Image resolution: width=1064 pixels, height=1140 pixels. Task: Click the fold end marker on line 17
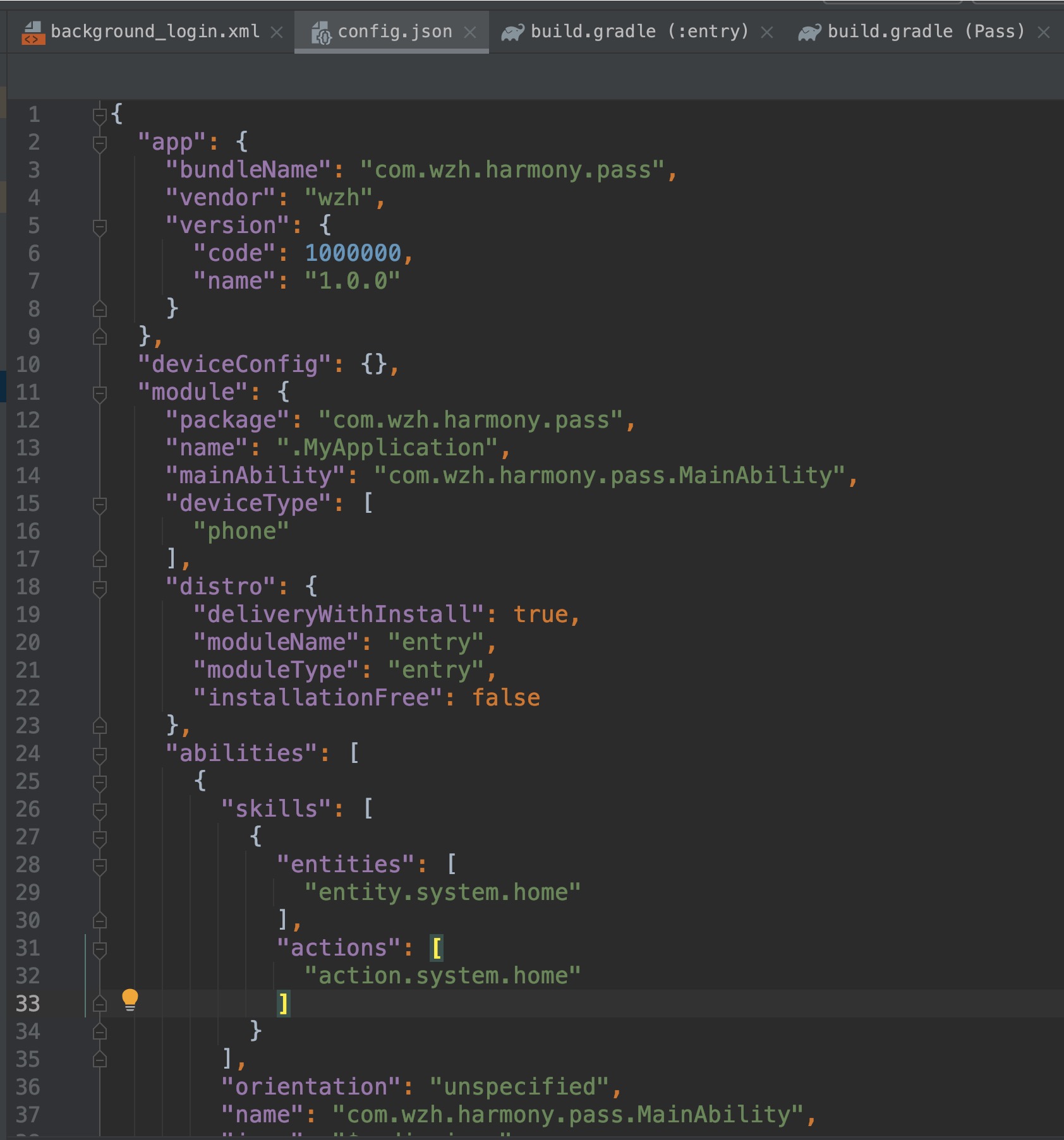click(99, 559)
